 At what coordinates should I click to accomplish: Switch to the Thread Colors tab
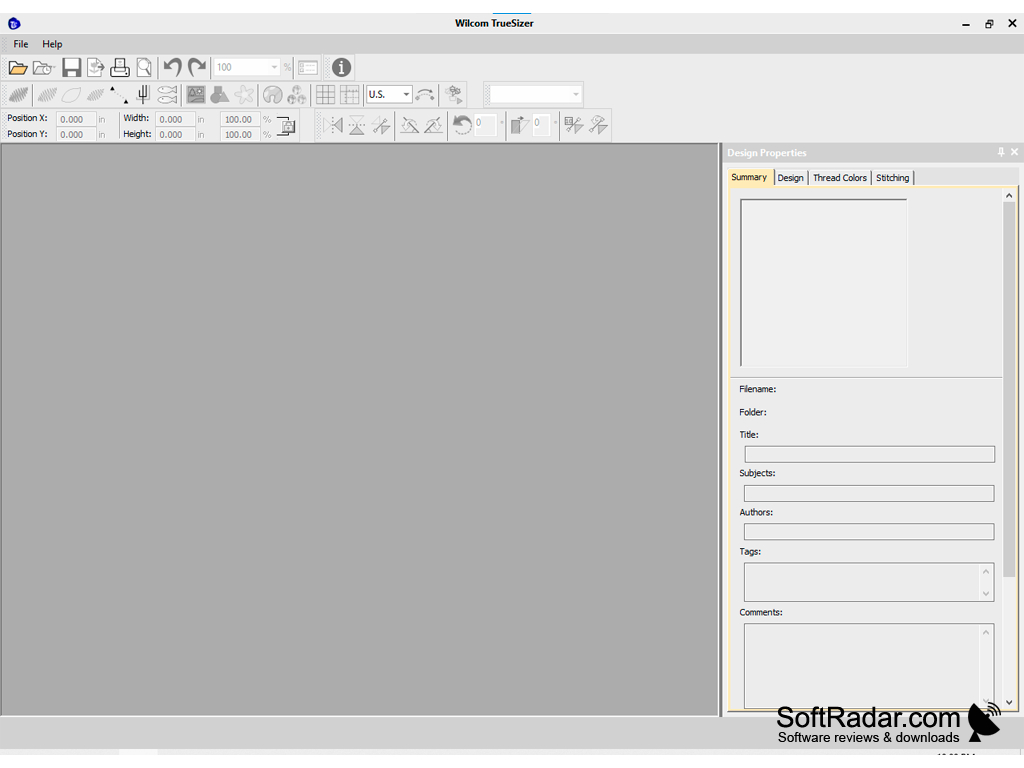click(840, 178)
